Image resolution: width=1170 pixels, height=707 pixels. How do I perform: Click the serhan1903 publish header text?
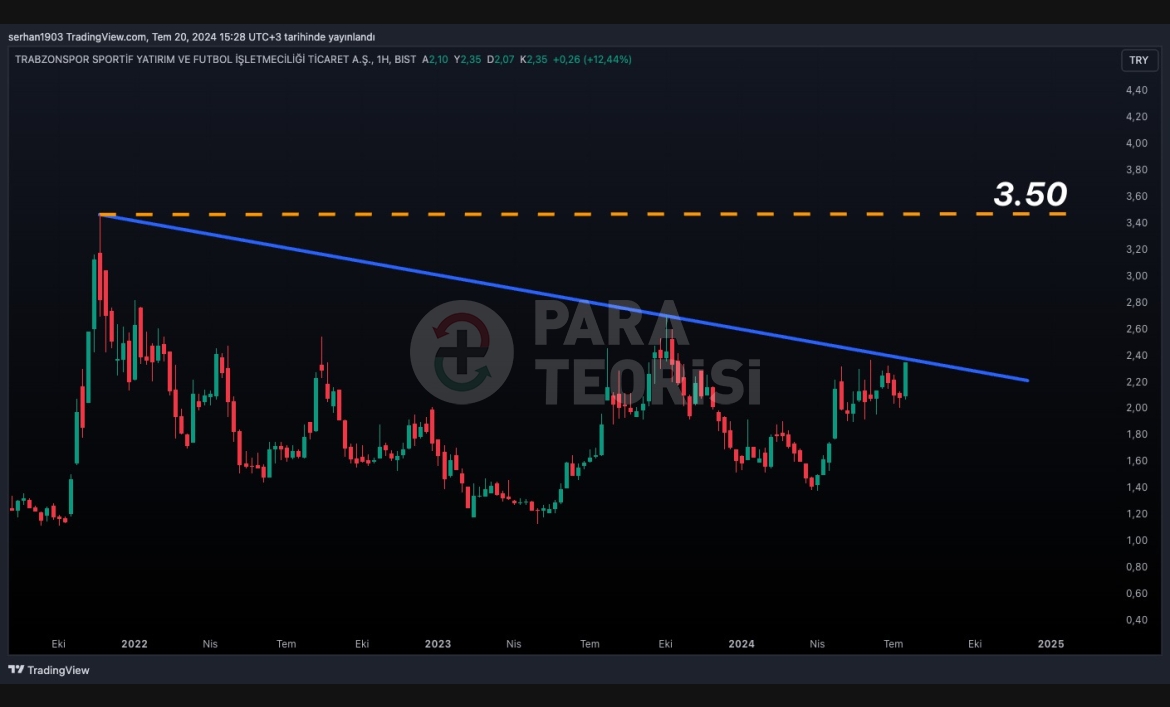point(192,37)
